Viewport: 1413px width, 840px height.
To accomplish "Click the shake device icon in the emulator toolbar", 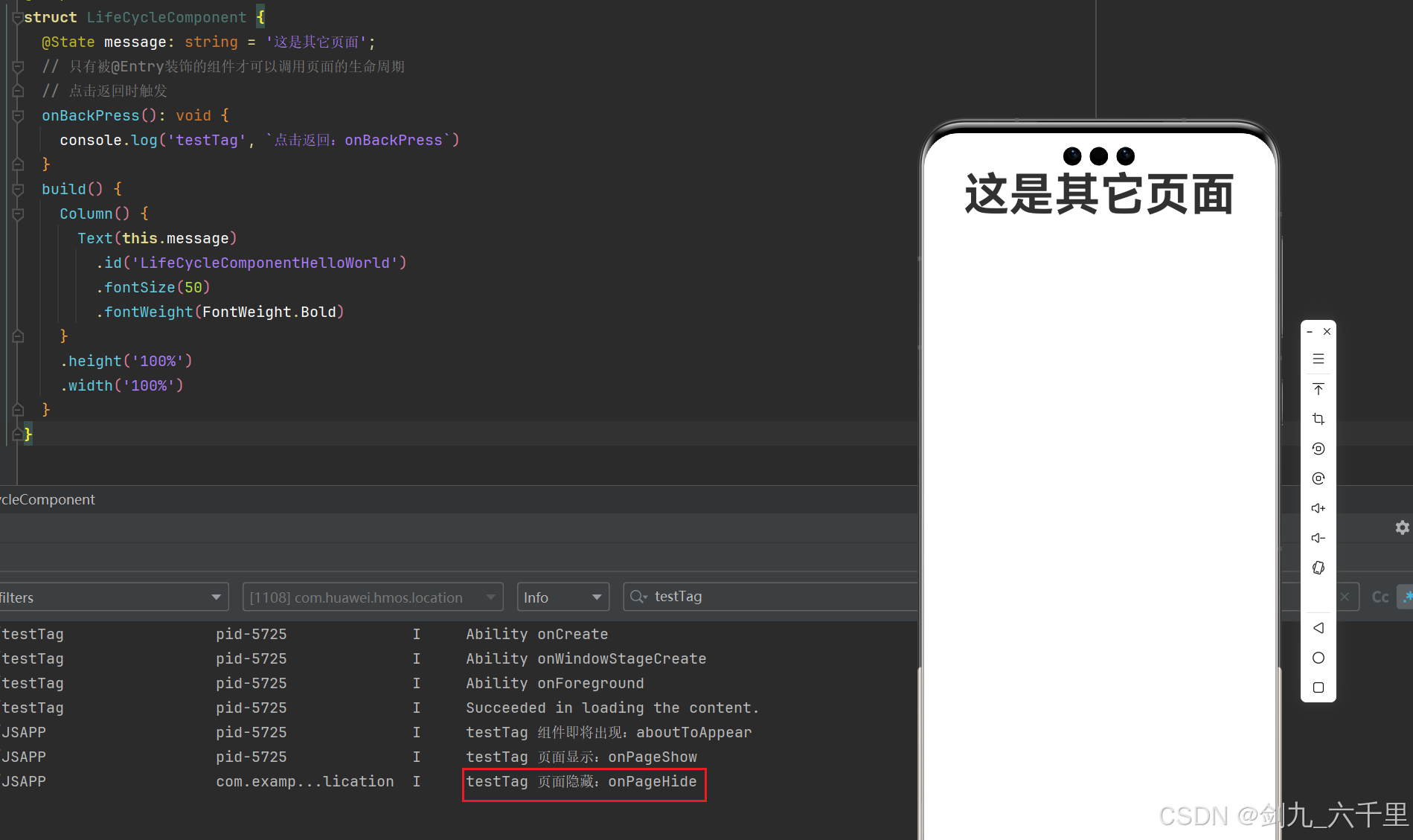I will (x=1318, y=568).
